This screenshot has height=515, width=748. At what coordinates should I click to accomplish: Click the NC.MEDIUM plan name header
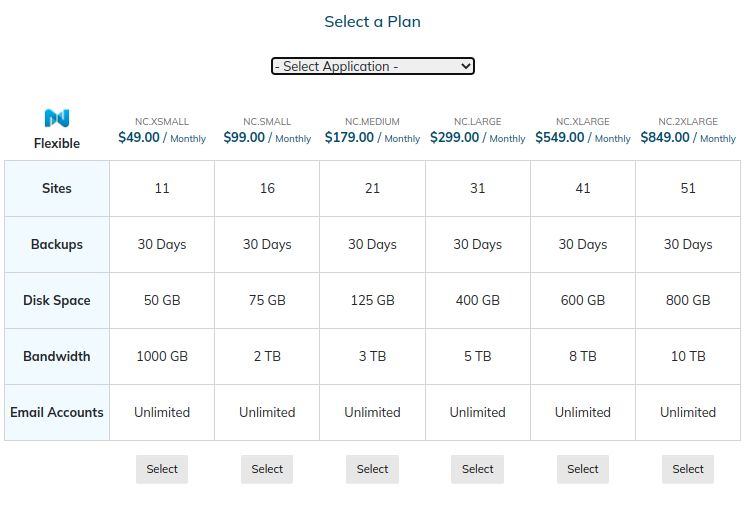click(372, 122)
